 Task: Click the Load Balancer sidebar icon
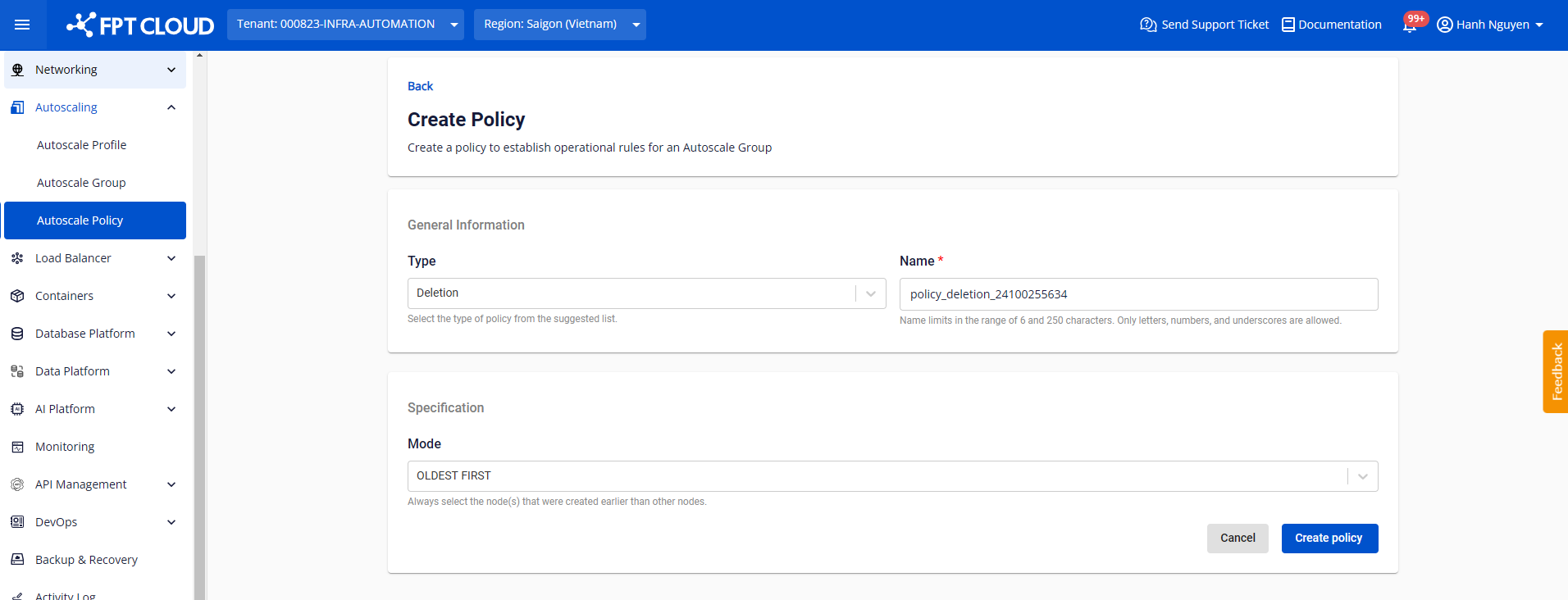pyautogui.click(x=17, y=258)
